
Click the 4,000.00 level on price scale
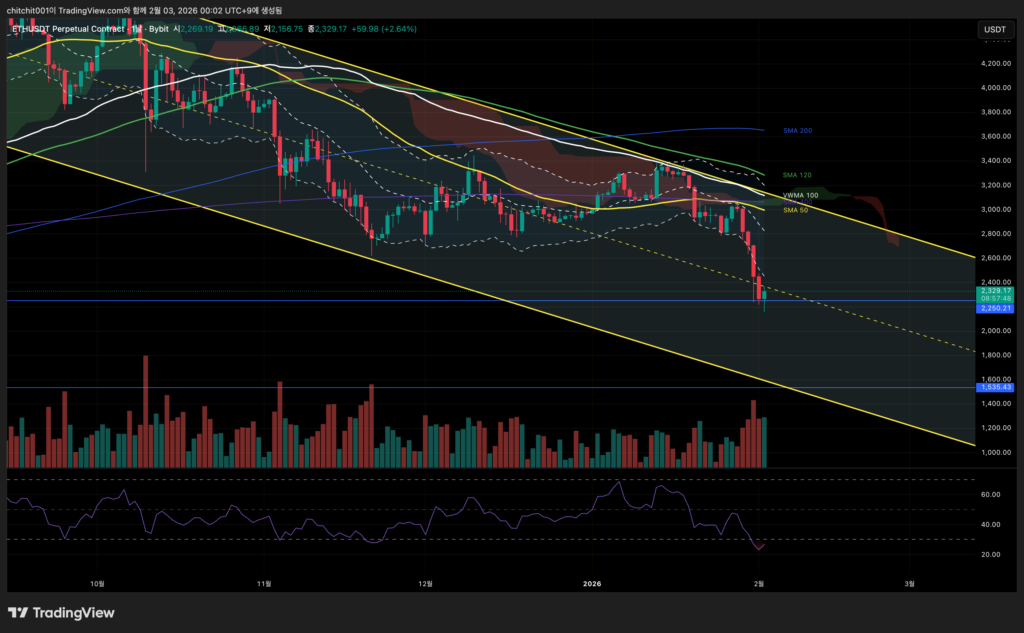995,88
